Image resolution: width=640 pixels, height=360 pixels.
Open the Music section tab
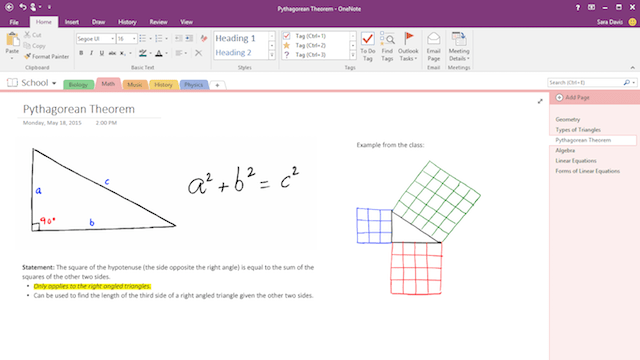135,85
